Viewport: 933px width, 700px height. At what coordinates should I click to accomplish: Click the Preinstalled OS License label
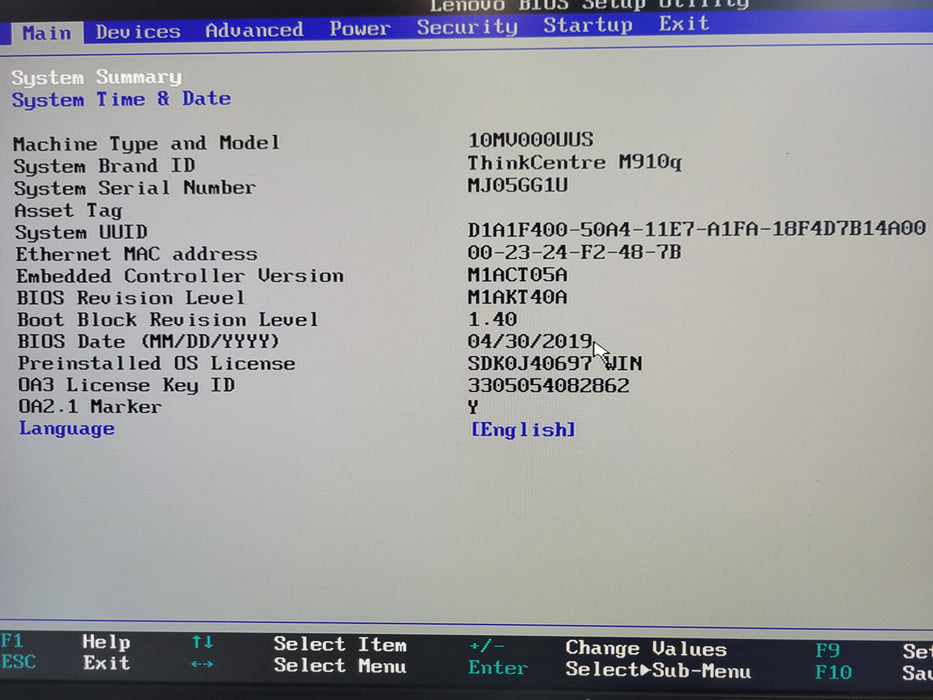[x=156, y=364]
